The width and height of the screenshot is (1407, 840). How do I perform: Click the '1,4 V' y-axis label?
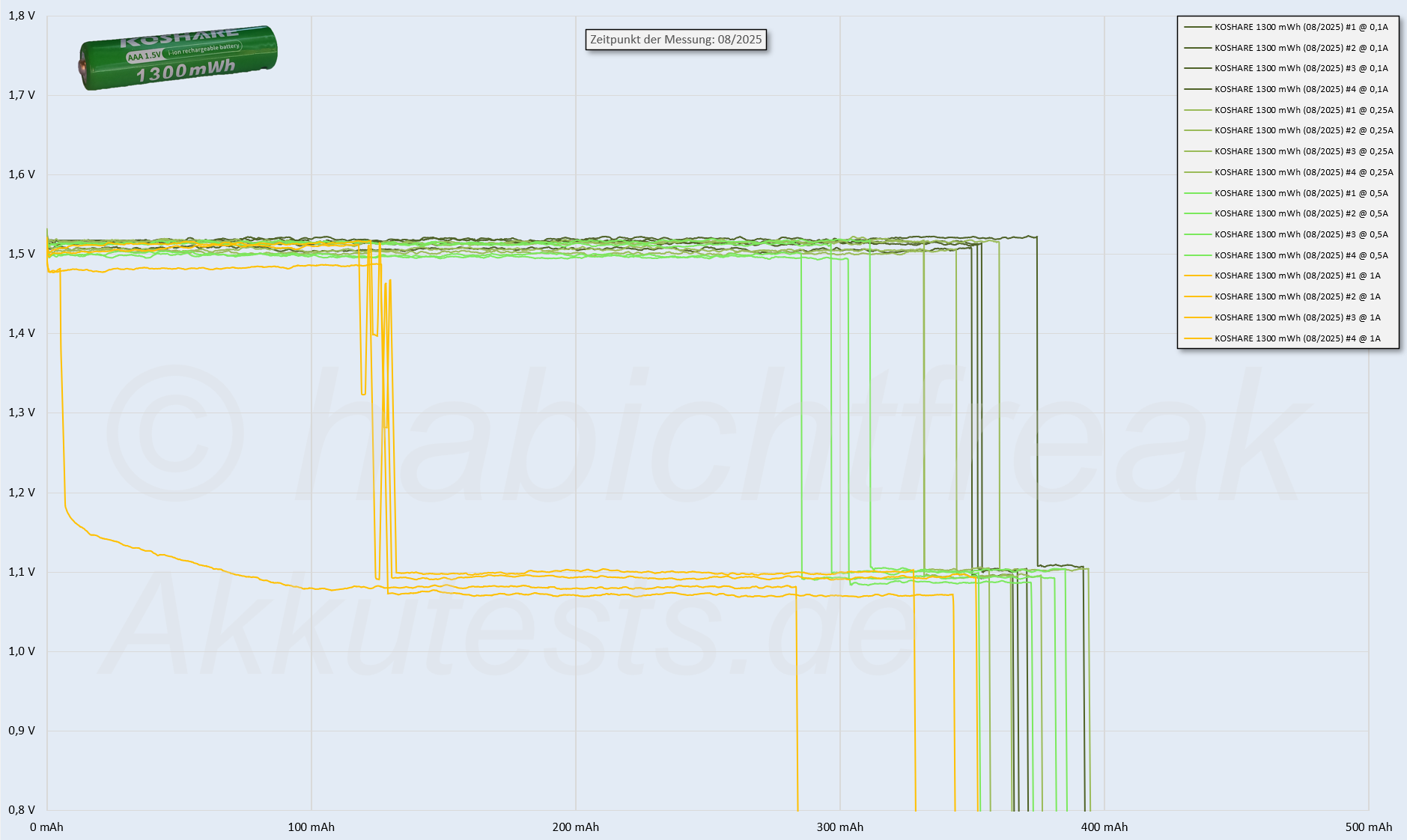22,332
